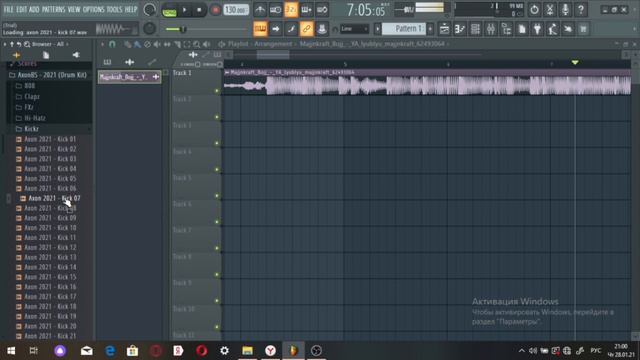640x360 pixels.
Task: Open File Explorer from the taskbar
Action: coord(247,351)
